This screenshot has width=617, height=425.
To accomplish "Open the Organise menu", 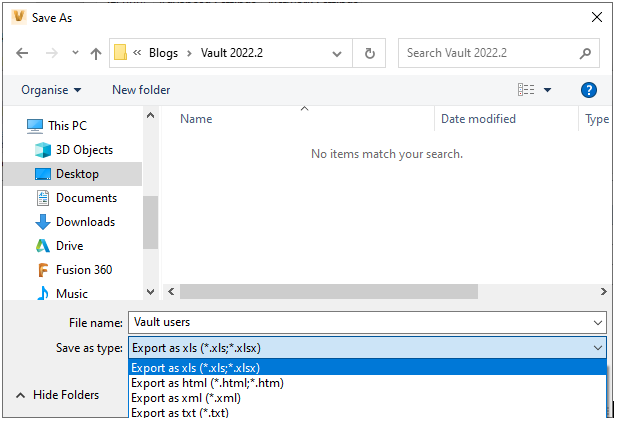I will point(51,90).
